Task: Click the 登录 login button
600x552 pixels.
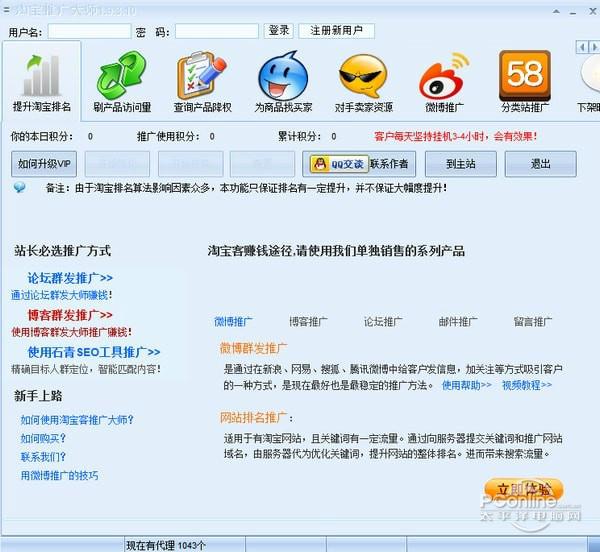Action: (279, 31)
